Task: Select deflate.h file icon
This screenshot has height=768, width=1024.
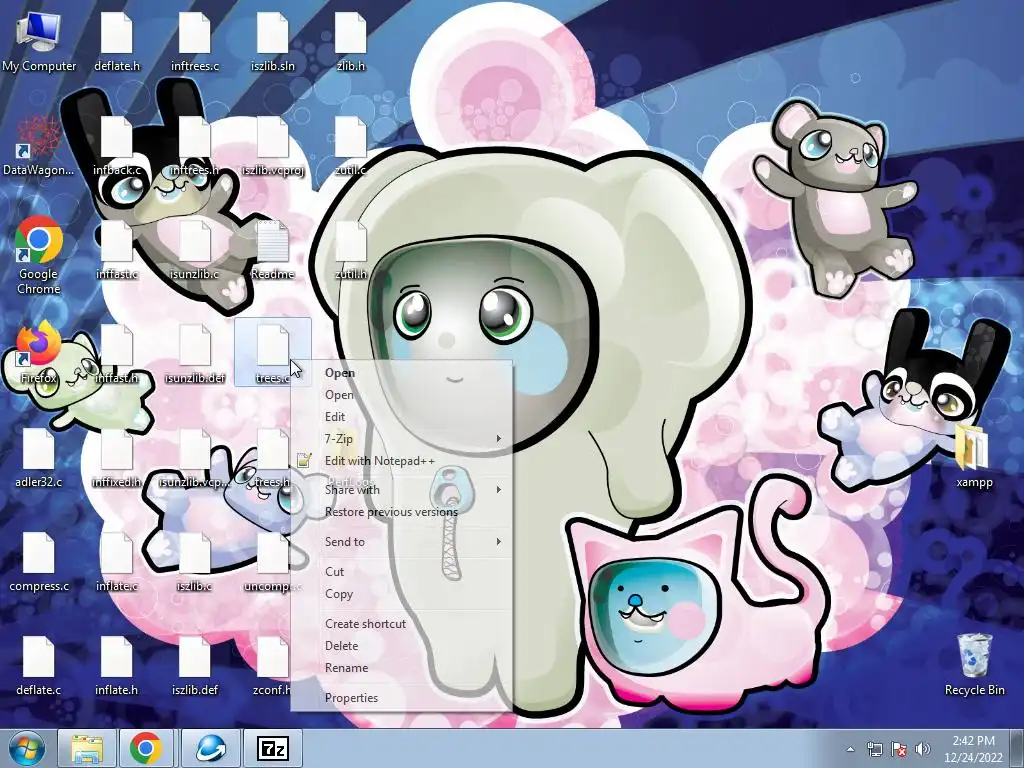Action: pos(117,42)
